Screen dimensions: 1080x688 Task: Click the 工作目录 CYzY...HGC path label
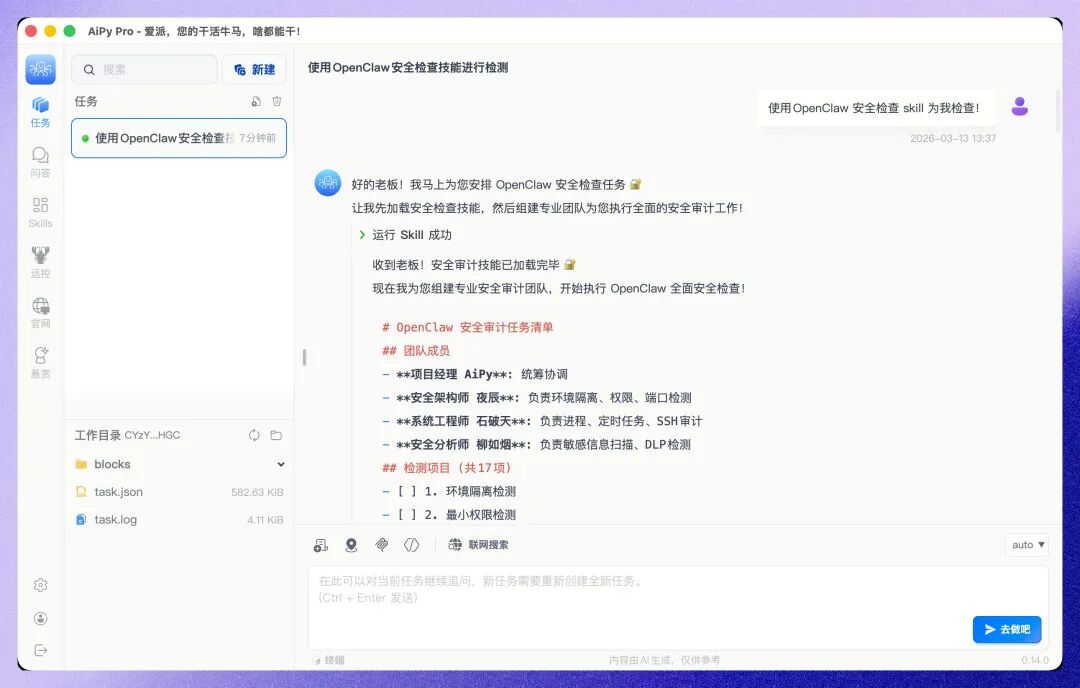click(x=127, y=435)
